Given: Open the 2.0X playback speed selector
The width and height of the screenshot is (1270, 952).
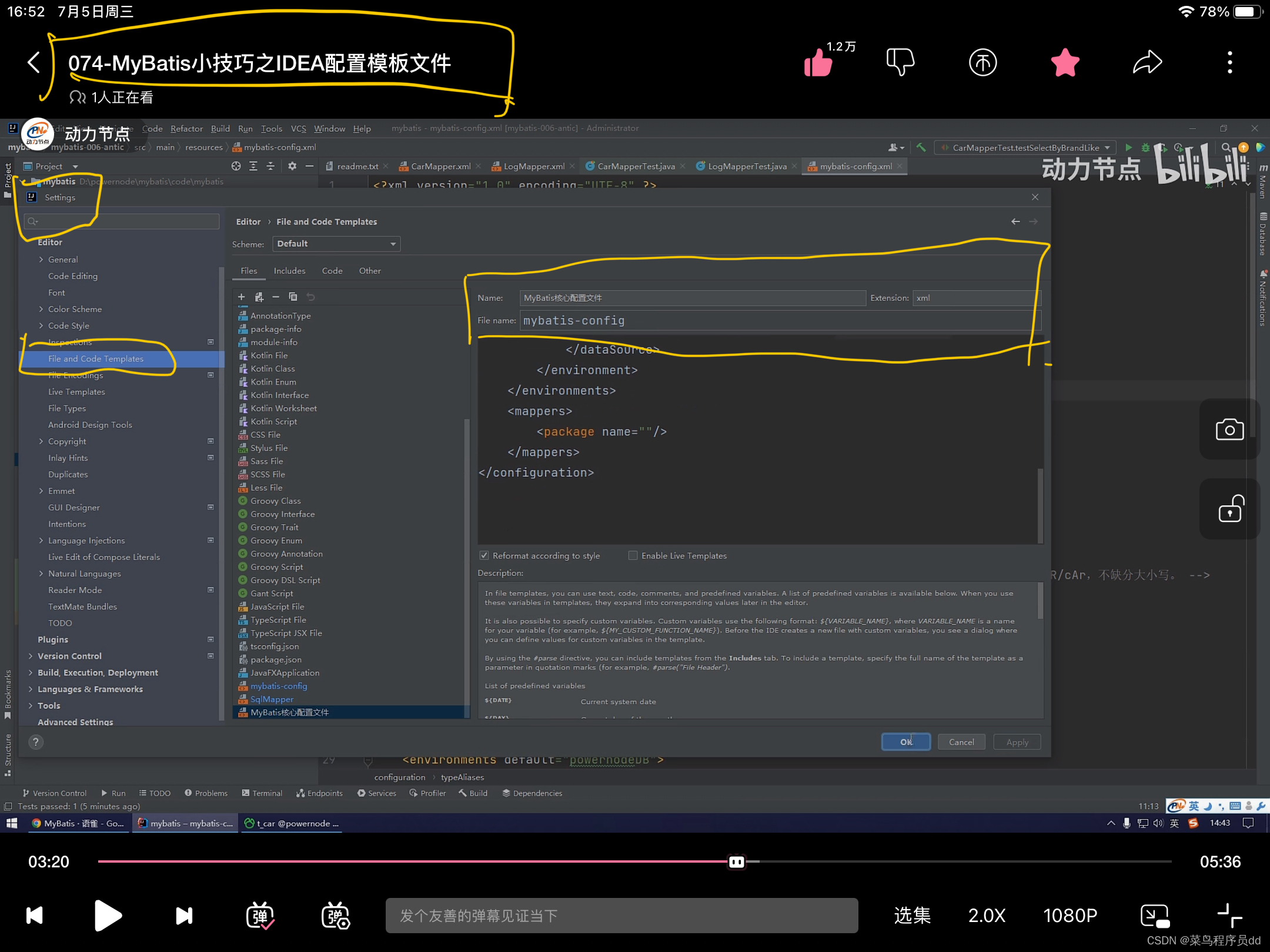Looking at the screenshot, I should [x=987, y=916].
